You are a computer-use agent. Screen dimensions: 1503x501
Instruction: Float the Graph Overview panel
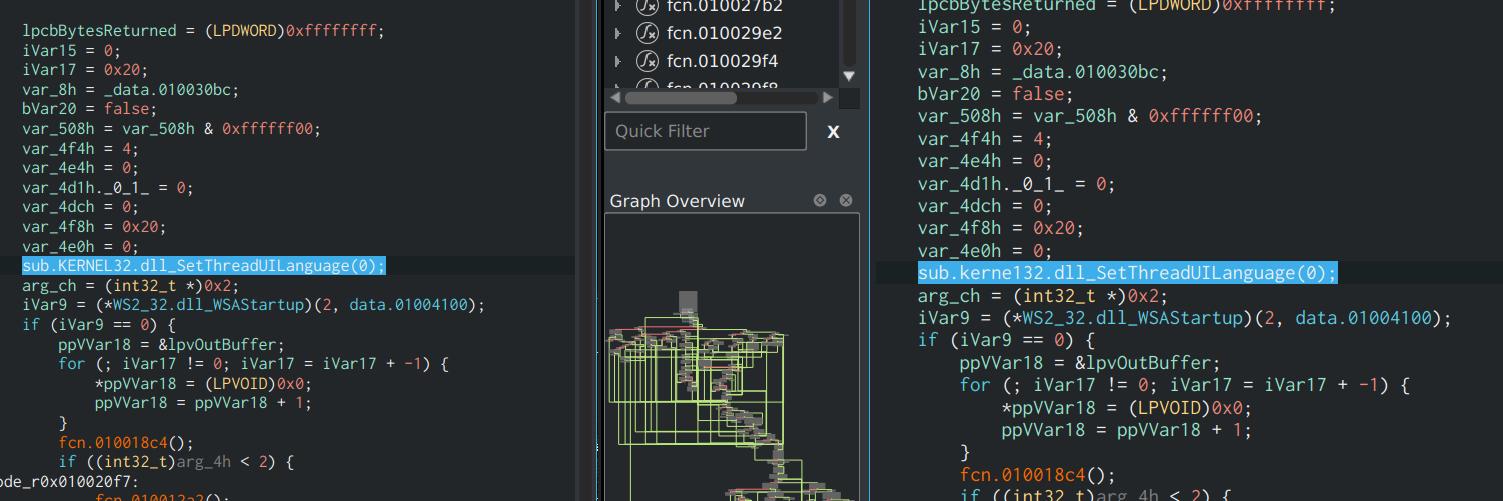(820, 201)
